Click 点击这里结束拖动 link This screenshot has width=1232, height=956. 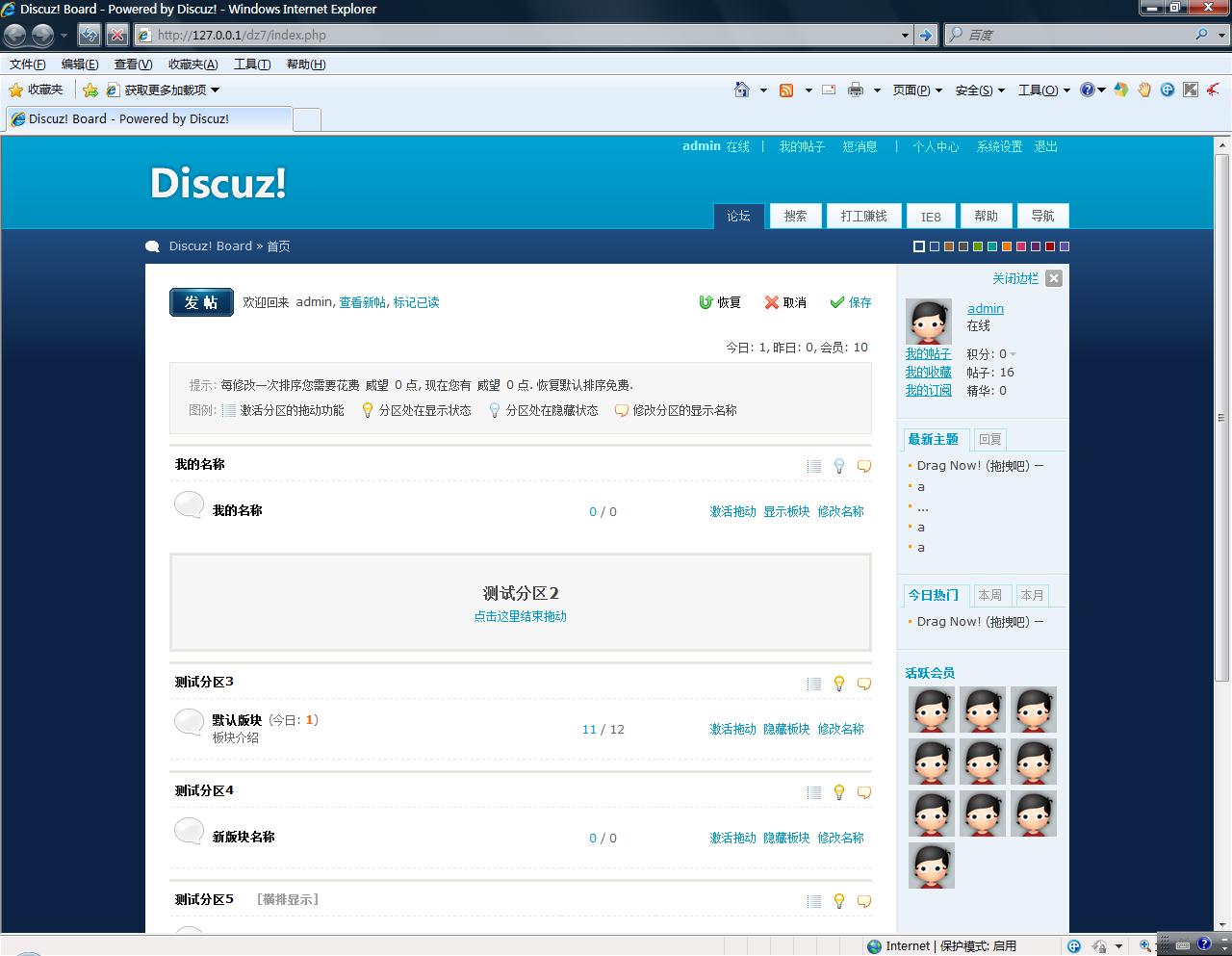coord(520,616)
